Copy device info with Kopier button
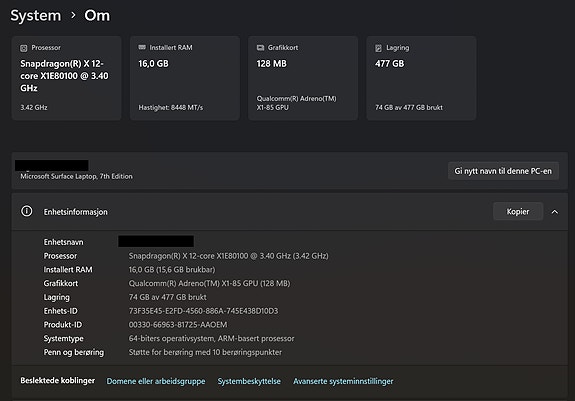 518,211
